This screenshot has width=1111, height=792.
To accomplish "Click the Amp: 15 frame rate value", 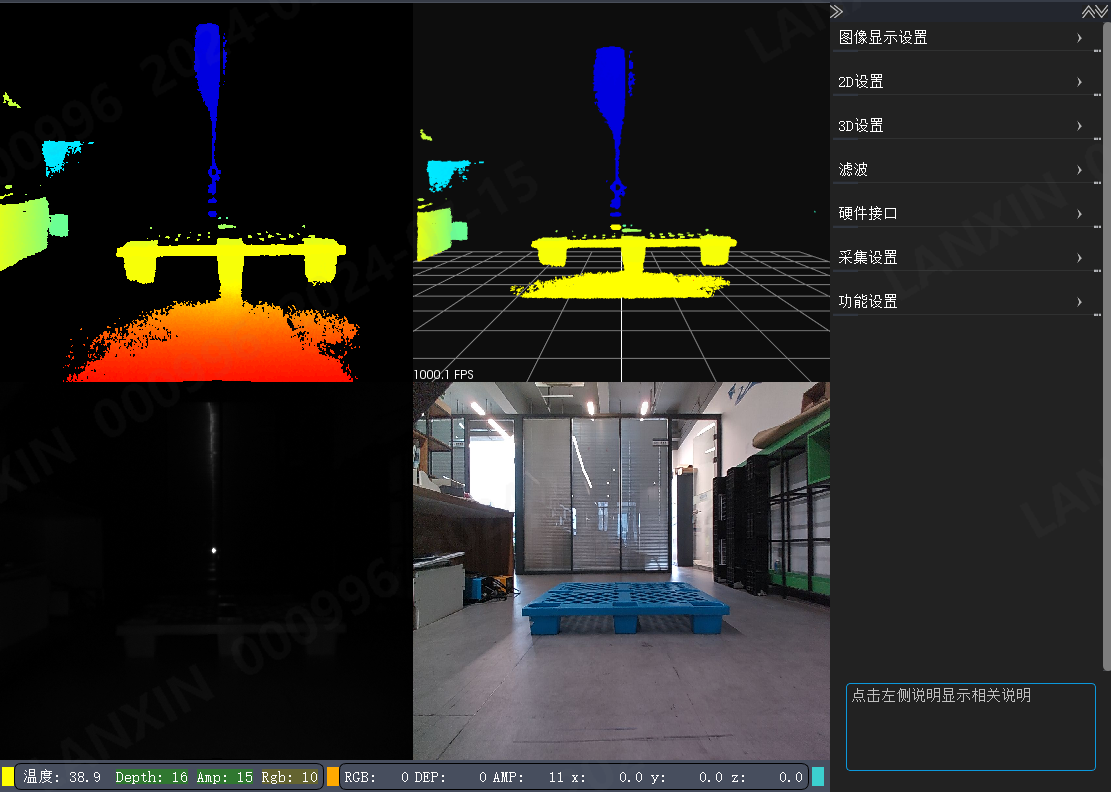I will (225, 777).
